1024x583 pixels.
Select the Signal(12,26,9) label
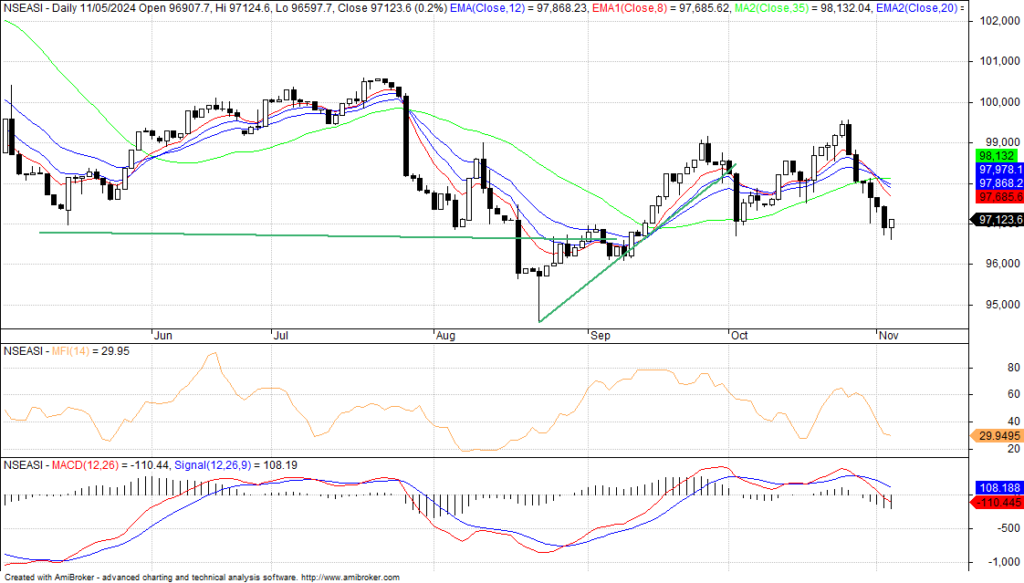pos(214,465)
